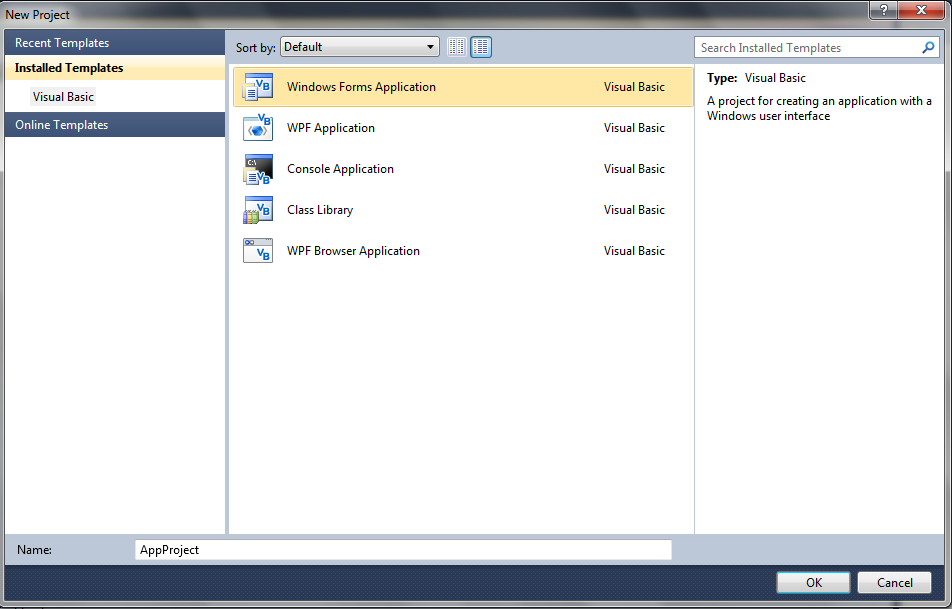Click "Windows Forms Application" template name
Screen dimensions: 952x609
(x=361, y=87)
